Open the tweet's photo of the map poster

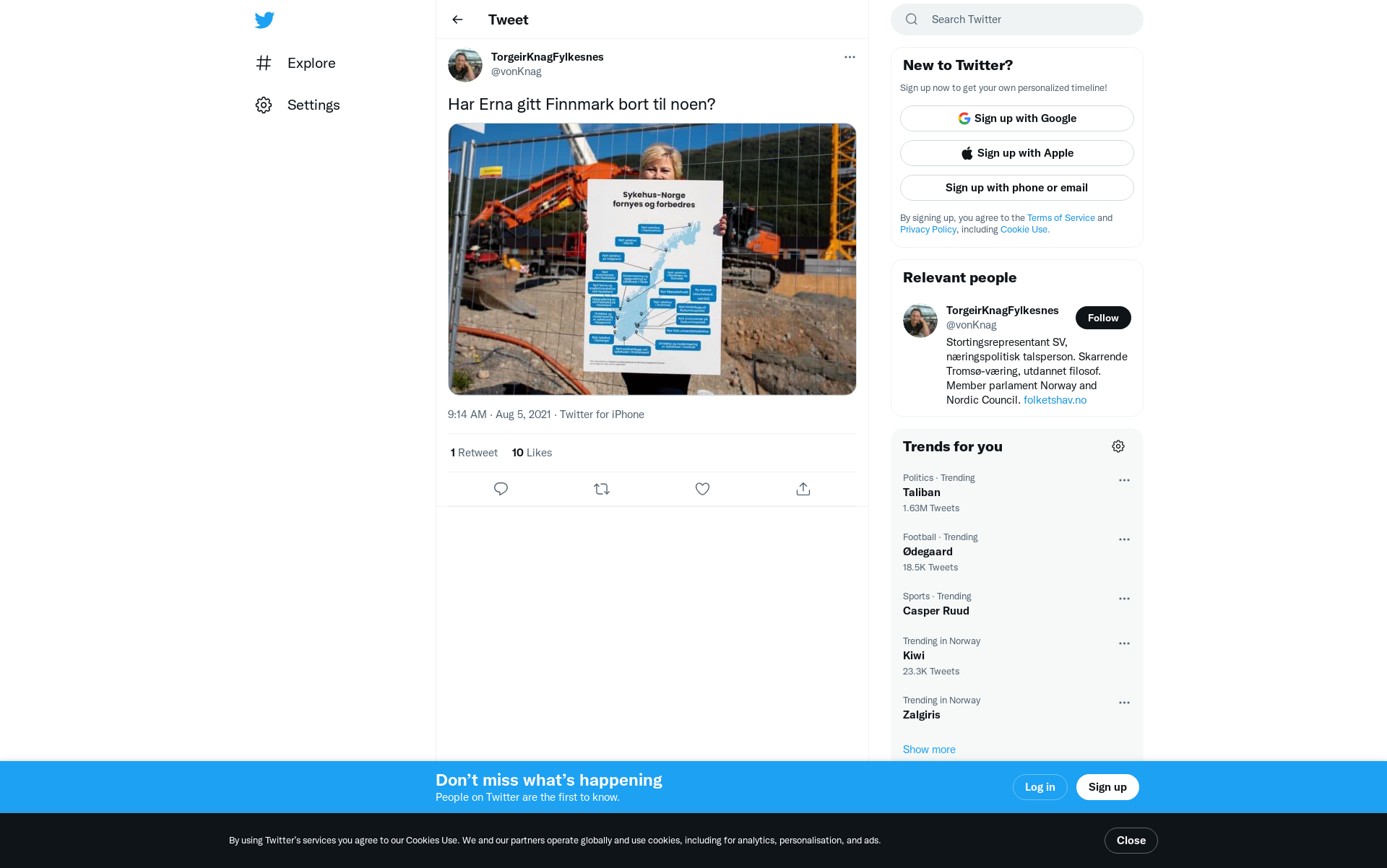point(652,259)
